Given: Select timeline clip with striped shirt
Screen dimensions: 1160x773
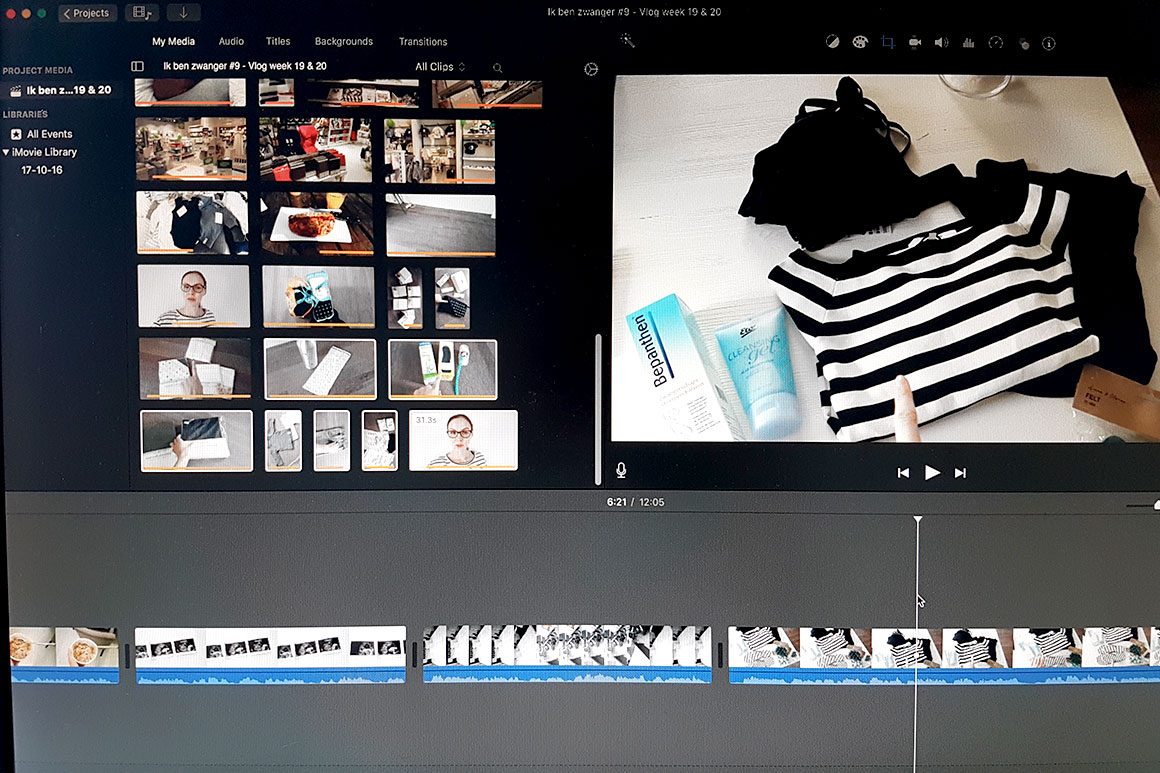Looking at the screenshot, I should (x=944, y=655).
